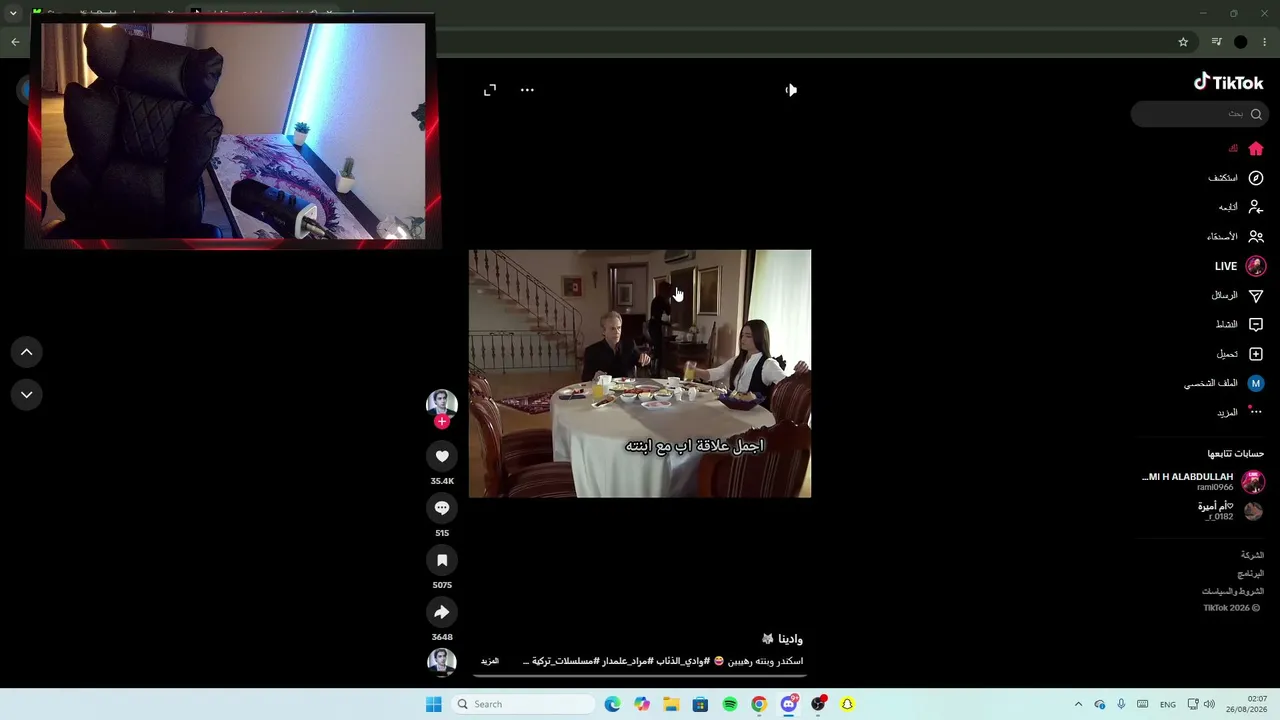
Task: Focus the TikTok search field
Action: click(1199, 114)
